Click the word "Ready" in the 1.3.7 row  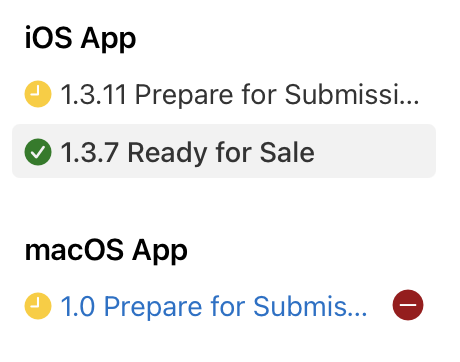(167, 153)
